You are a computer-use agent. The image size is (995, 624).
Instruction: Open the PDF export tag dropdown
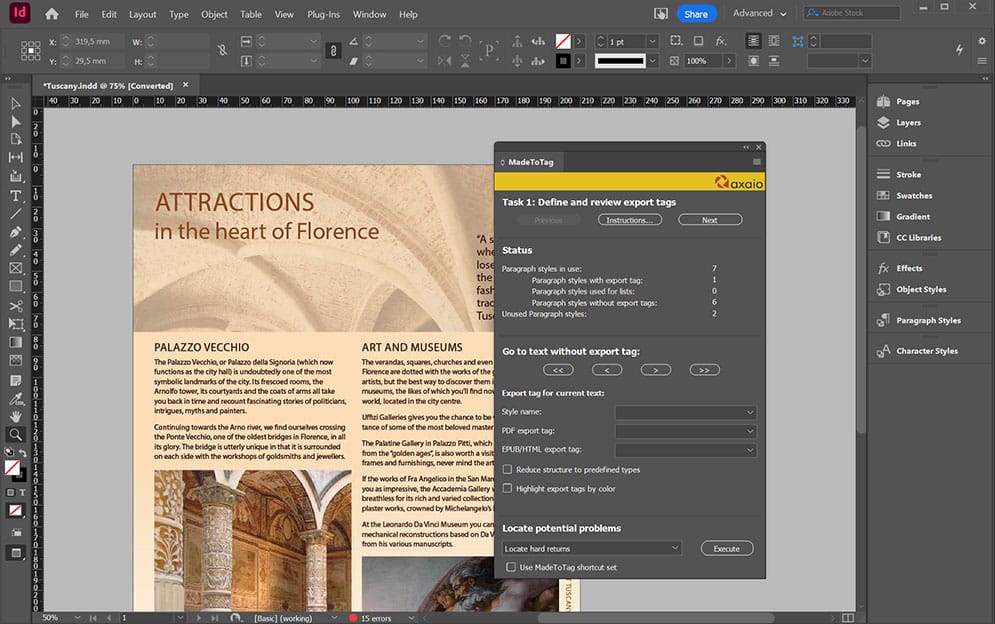(x=685, y=431)
